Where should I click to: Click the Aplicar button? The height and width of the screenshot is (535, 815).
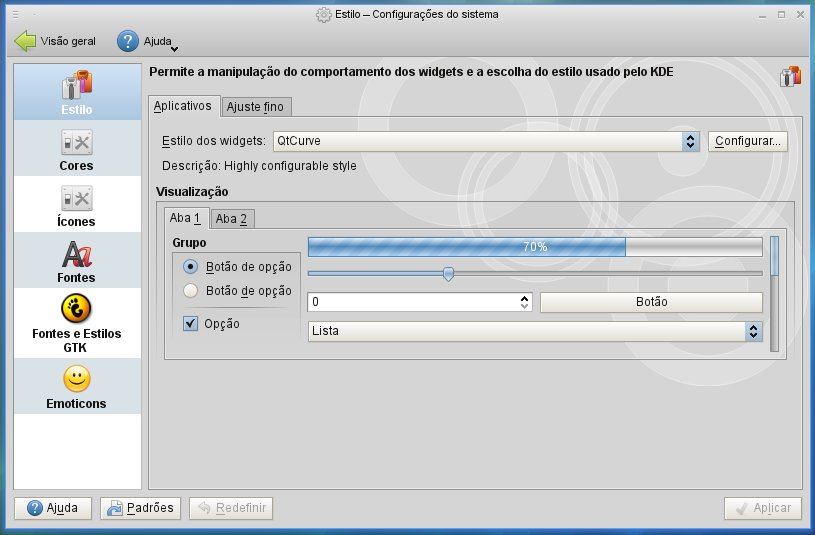coord(763,508)
